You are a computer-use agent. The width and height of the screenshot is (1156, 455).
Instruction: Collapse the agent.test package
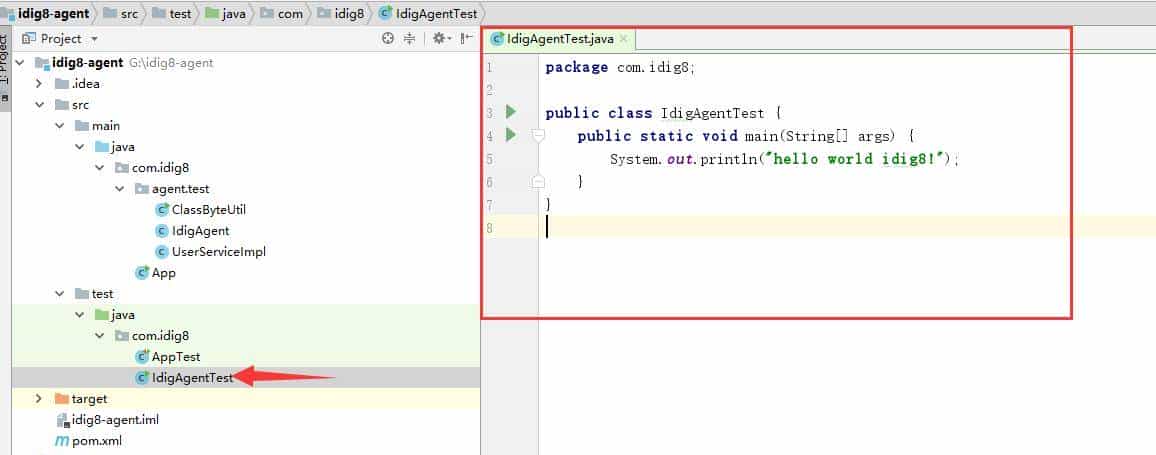119,189
